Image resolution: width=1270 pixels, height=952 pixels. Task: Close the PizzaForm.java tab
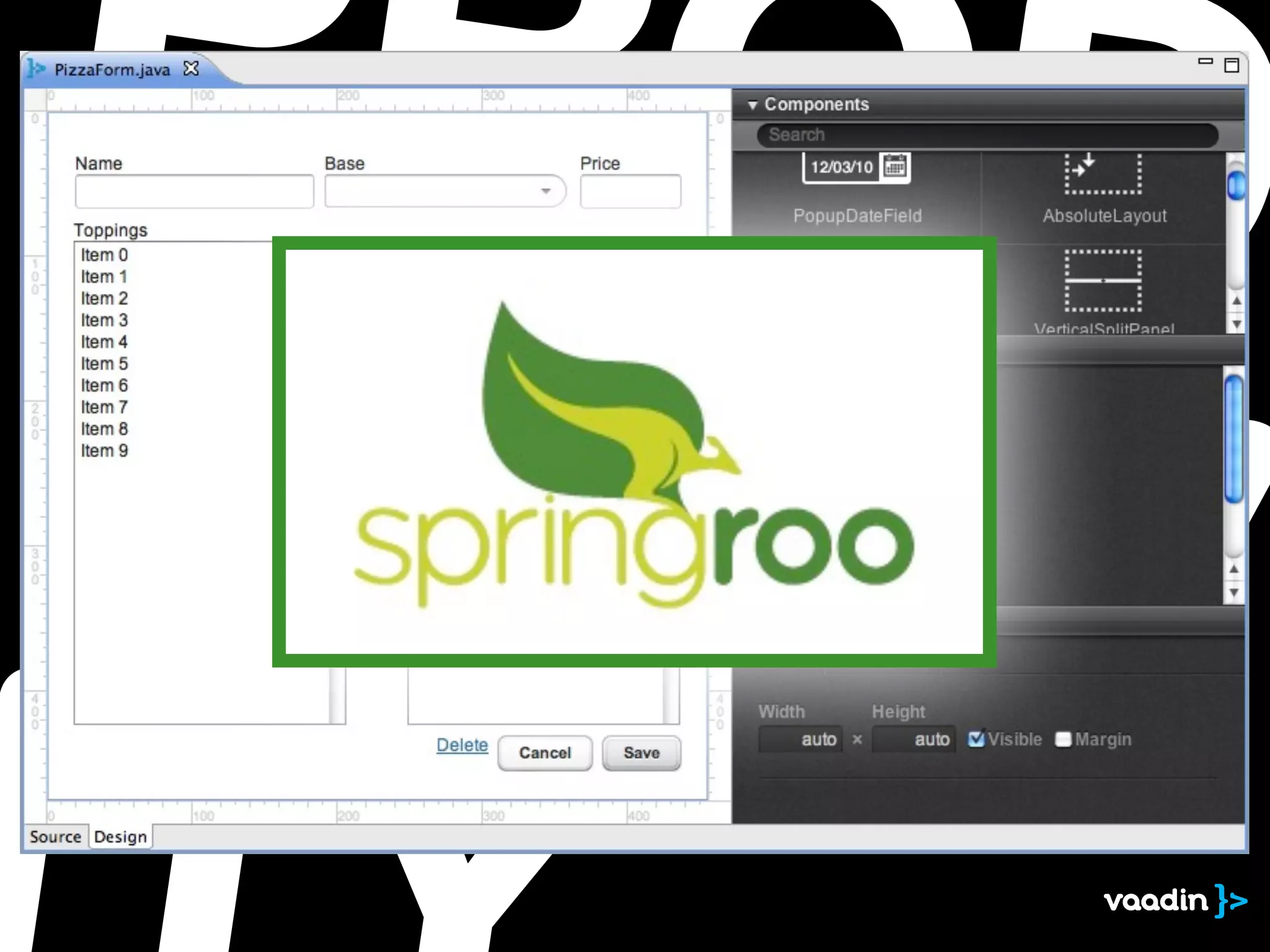click(192, 68)
